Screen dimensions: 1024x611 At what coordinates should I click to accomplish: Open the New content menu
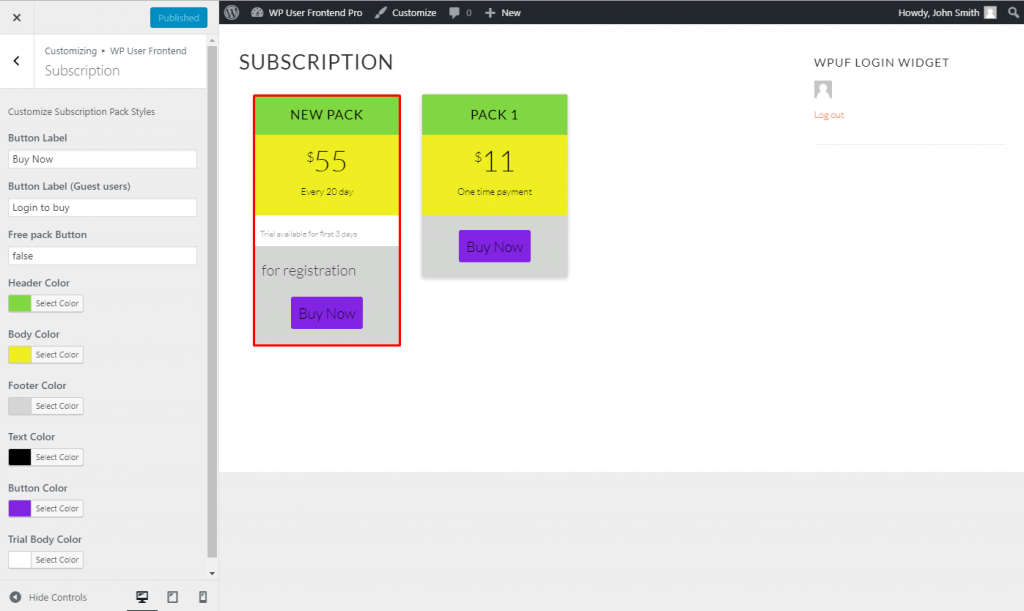(502, 12)
